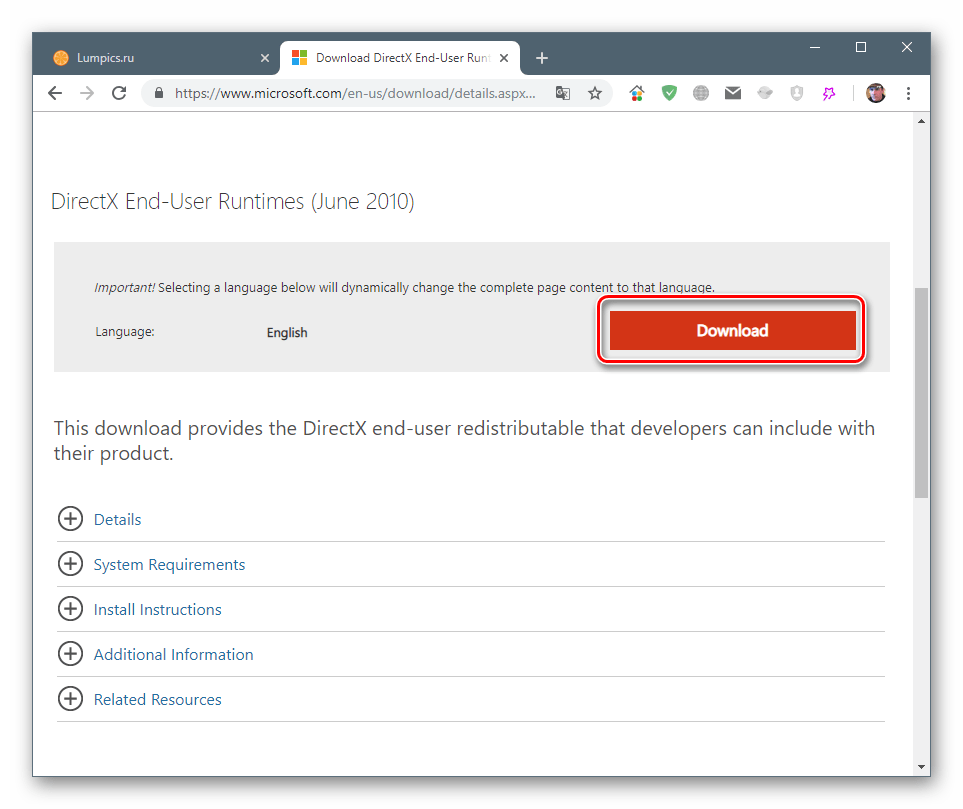963x809 pixels.
Task: Click the magenta star-shaped extension icon
Action: coord(829,93)
